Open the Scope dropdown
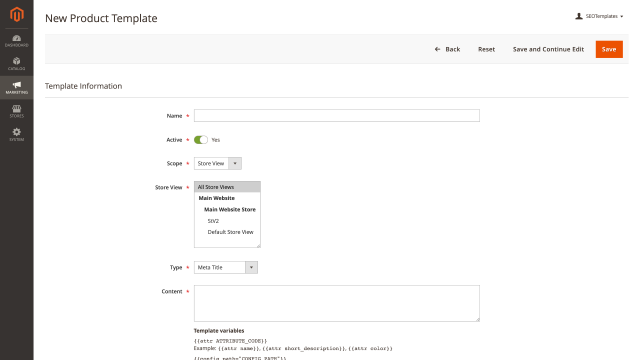This screenshot has width=640, height=360. pyautogui.click(x=218, y=163)
